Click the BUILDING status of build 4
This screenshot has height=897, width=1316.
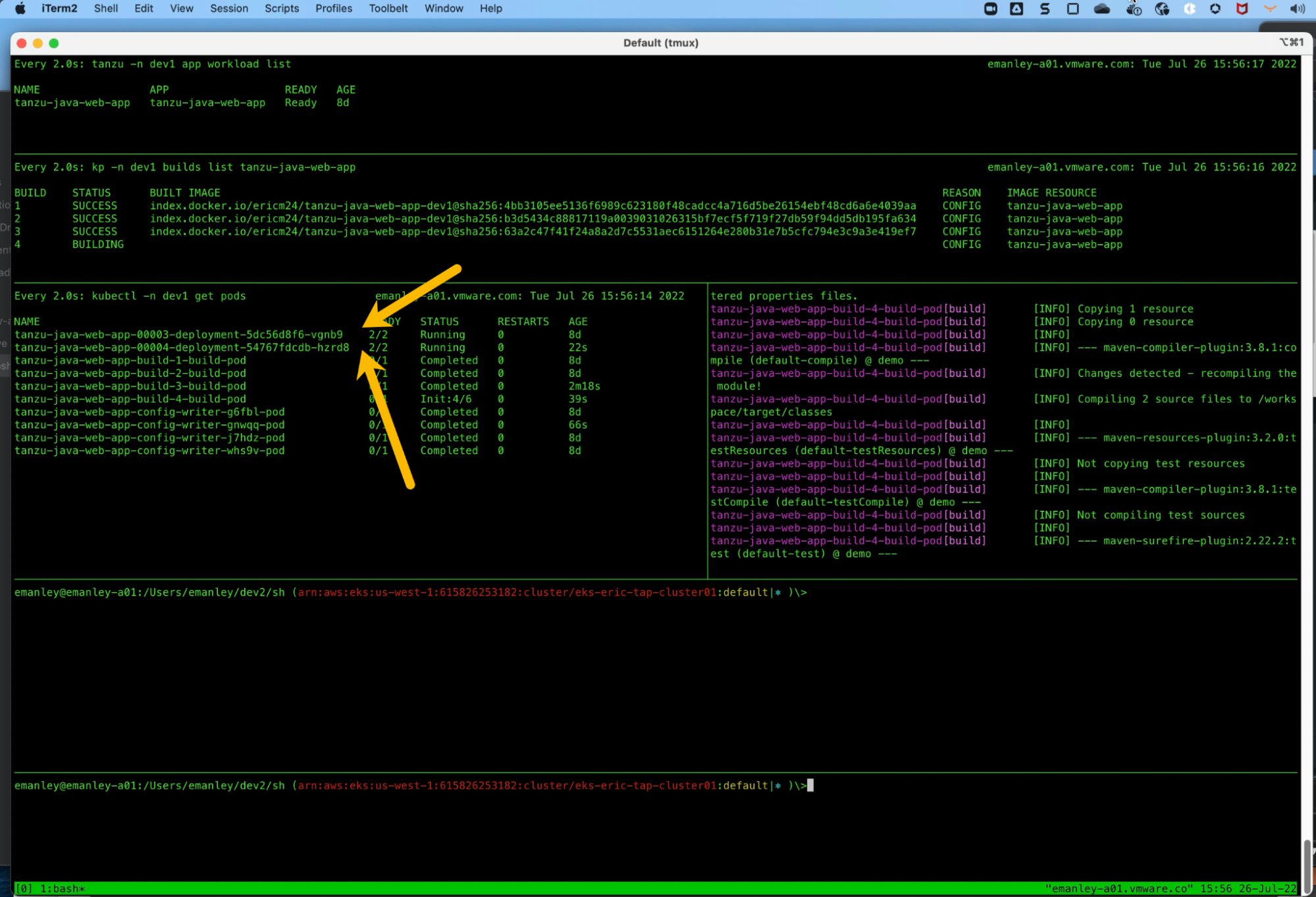(97, 244)
